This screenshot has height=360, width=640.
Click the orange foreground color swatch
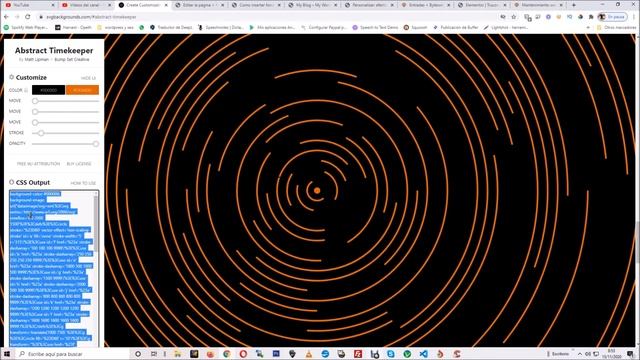point(82,90)
